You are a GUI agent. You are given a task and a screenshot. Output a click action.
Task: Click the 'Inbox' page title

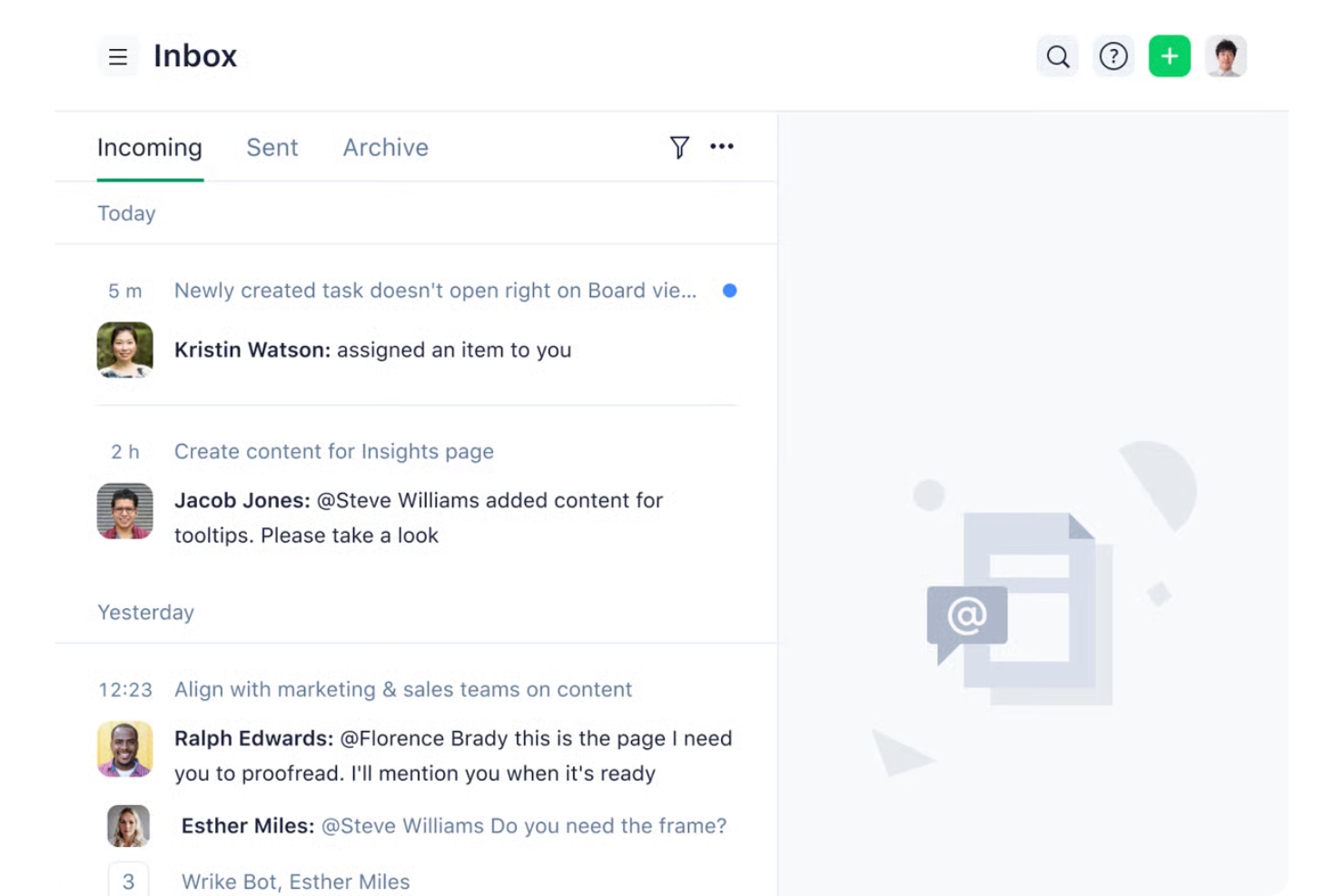[x=195, y=56]
